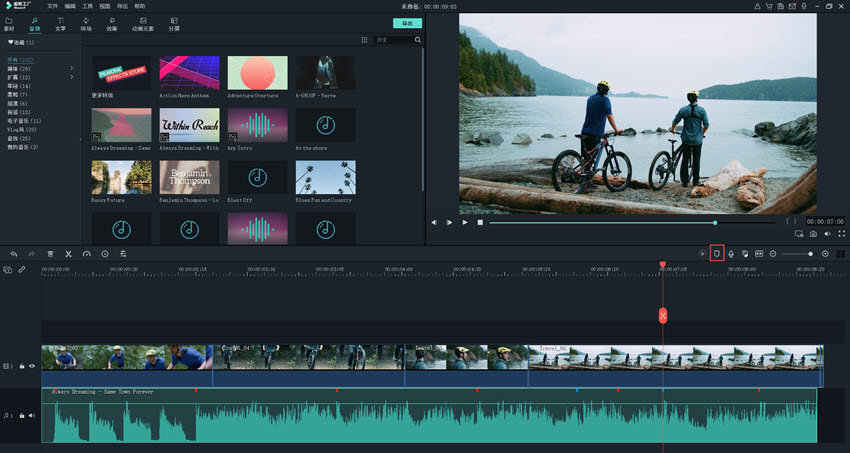Mute the audio track speaker icon
This screenshot has width=850, height=453.
click(32, 415)
